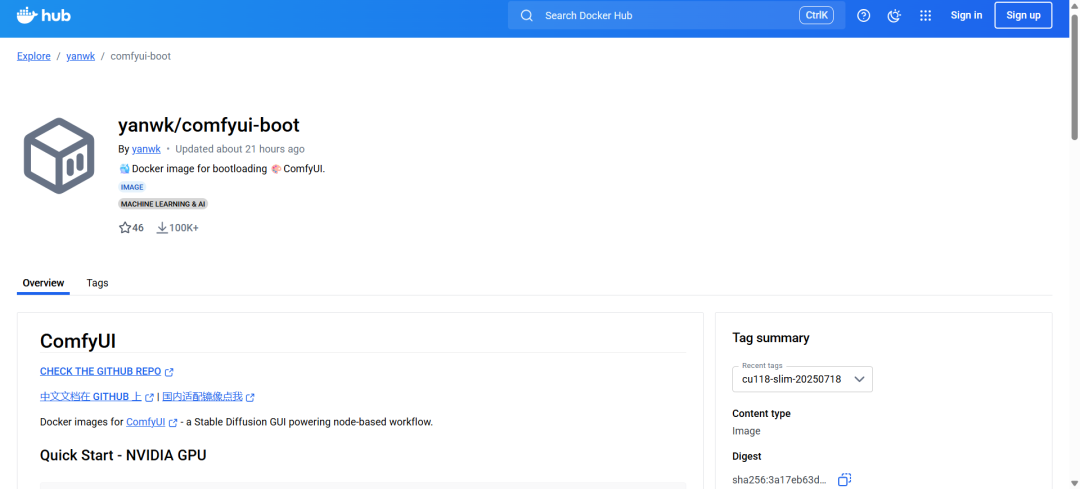Image resolution: width=1080 pixels, height=489 pixels.
Task: Open the author yanwk link under title
Action: [146, 149]
